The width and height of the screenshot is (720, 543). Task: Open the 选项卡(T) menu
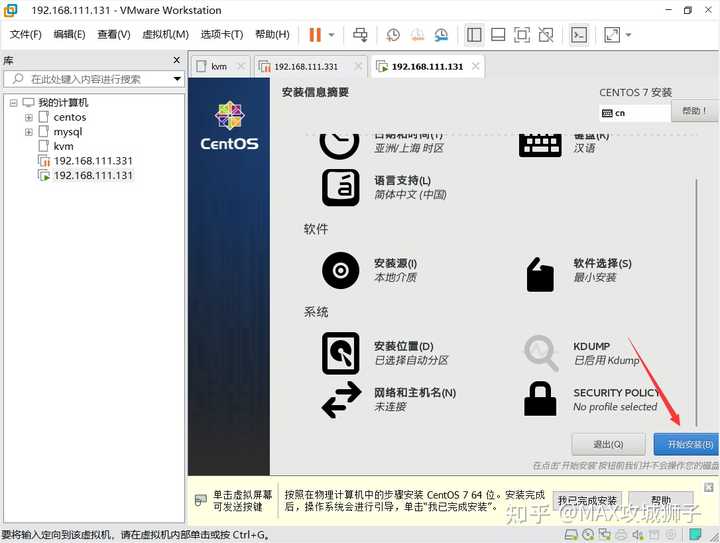(222, 34)
